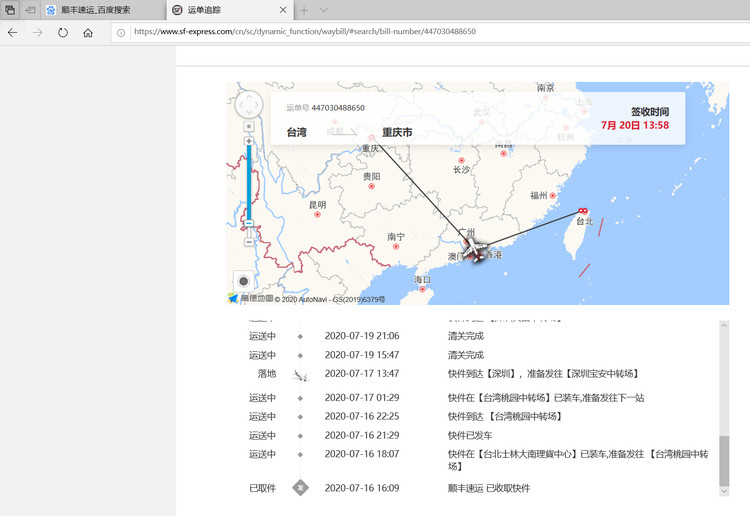
Task: Click the 发 diamond icon in 已取件 row
Action: tap(300, 488)
